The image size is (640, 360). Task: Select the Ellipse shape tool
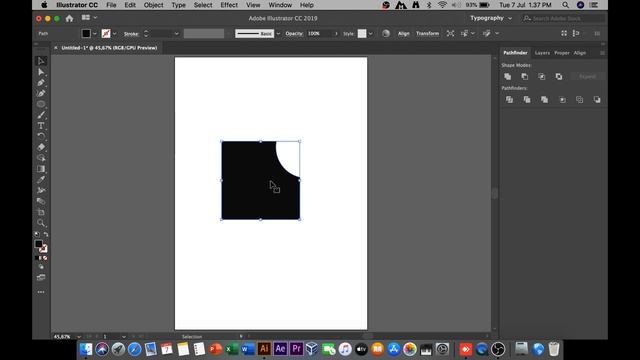click(x=41, y=104)
